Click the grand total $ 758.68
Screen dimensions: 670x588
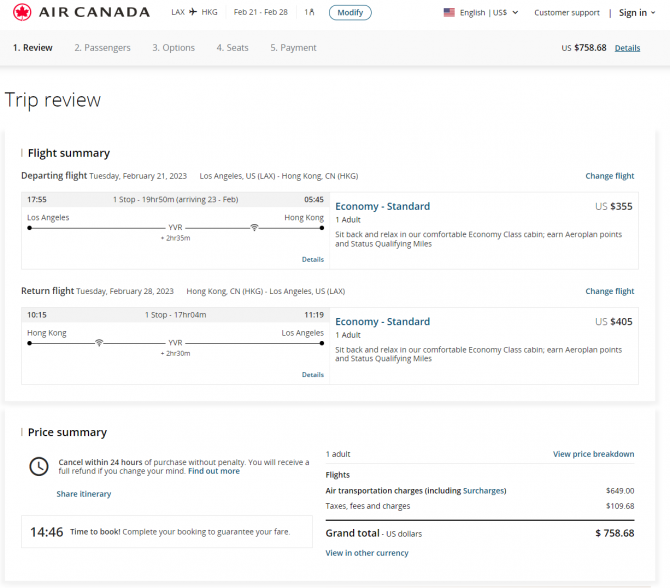pyautogui.click(x=615, y=533)
